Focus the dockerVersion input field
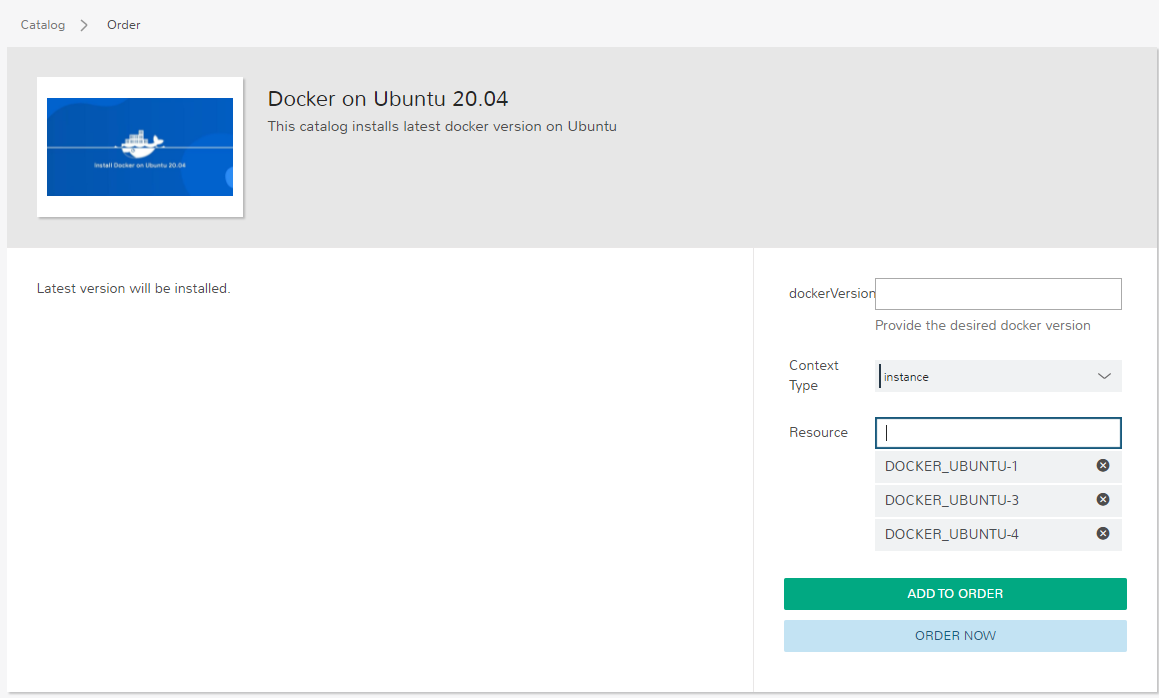The image size is (1159, 698). click(998, 294)
